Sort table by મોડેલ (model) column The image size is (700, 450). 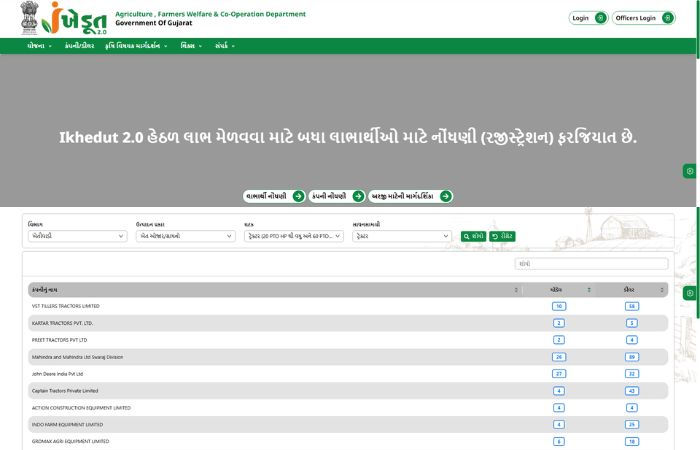coord(589,290)
